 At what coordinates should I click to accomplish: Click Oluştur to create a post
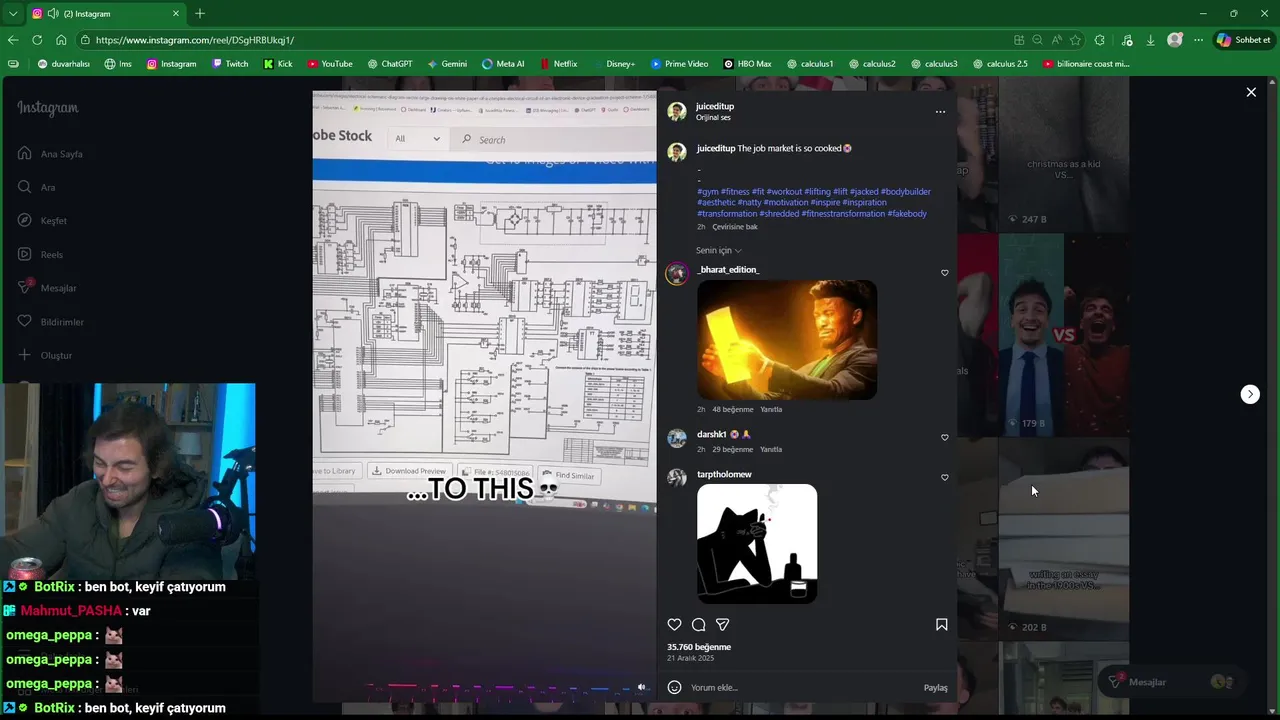(x=45, y=355)
